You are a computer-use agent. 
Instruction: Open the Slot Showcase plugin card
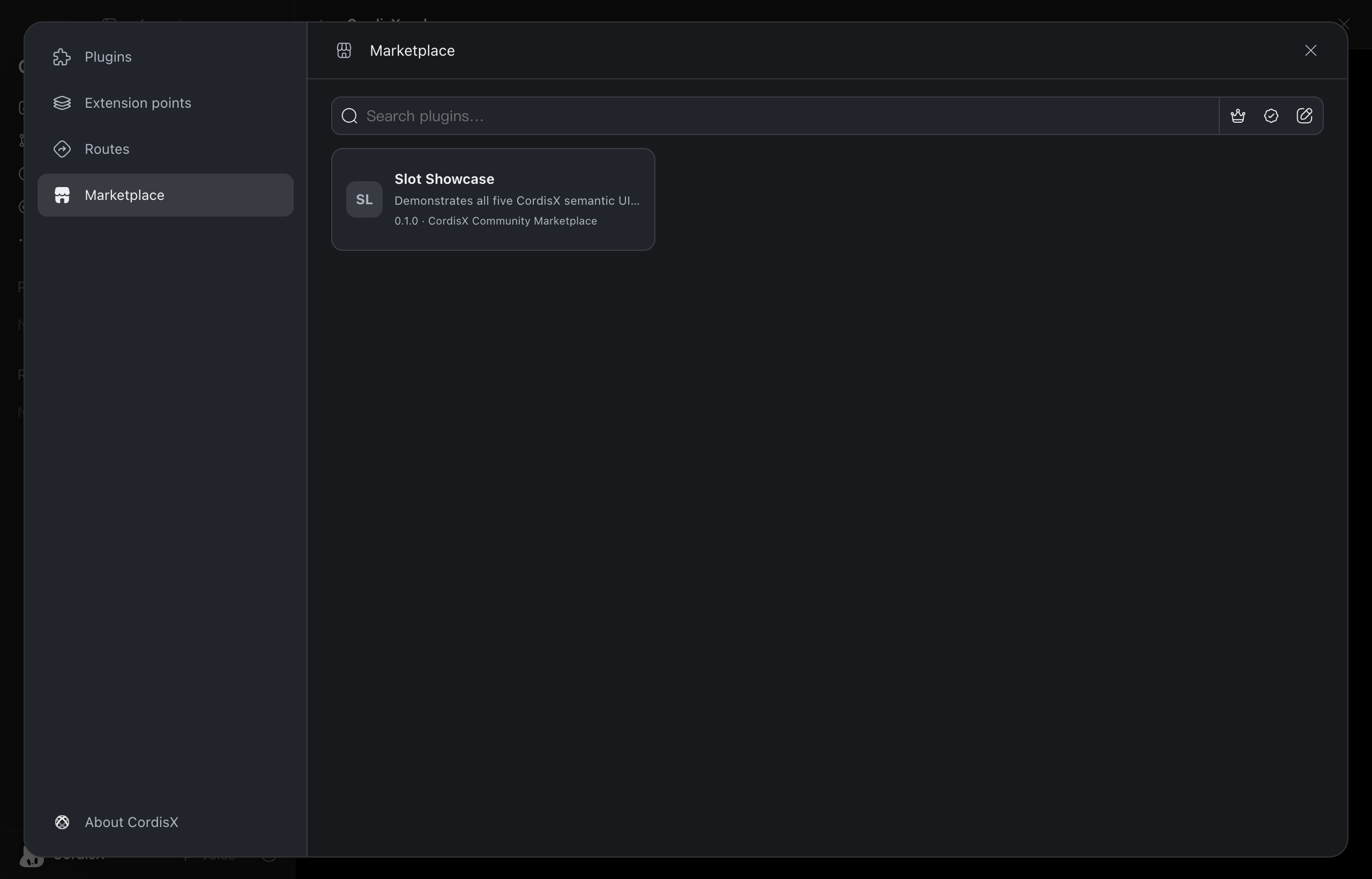point(493,199)
